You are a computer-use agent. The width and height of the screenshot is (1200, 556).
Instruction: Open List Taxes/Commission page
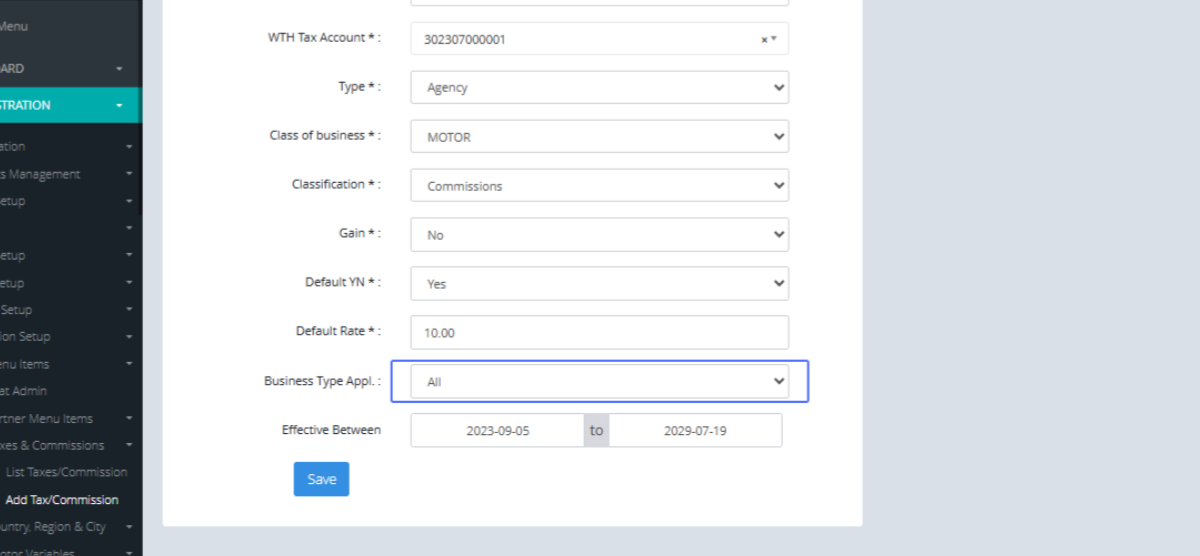coord(66,472)
